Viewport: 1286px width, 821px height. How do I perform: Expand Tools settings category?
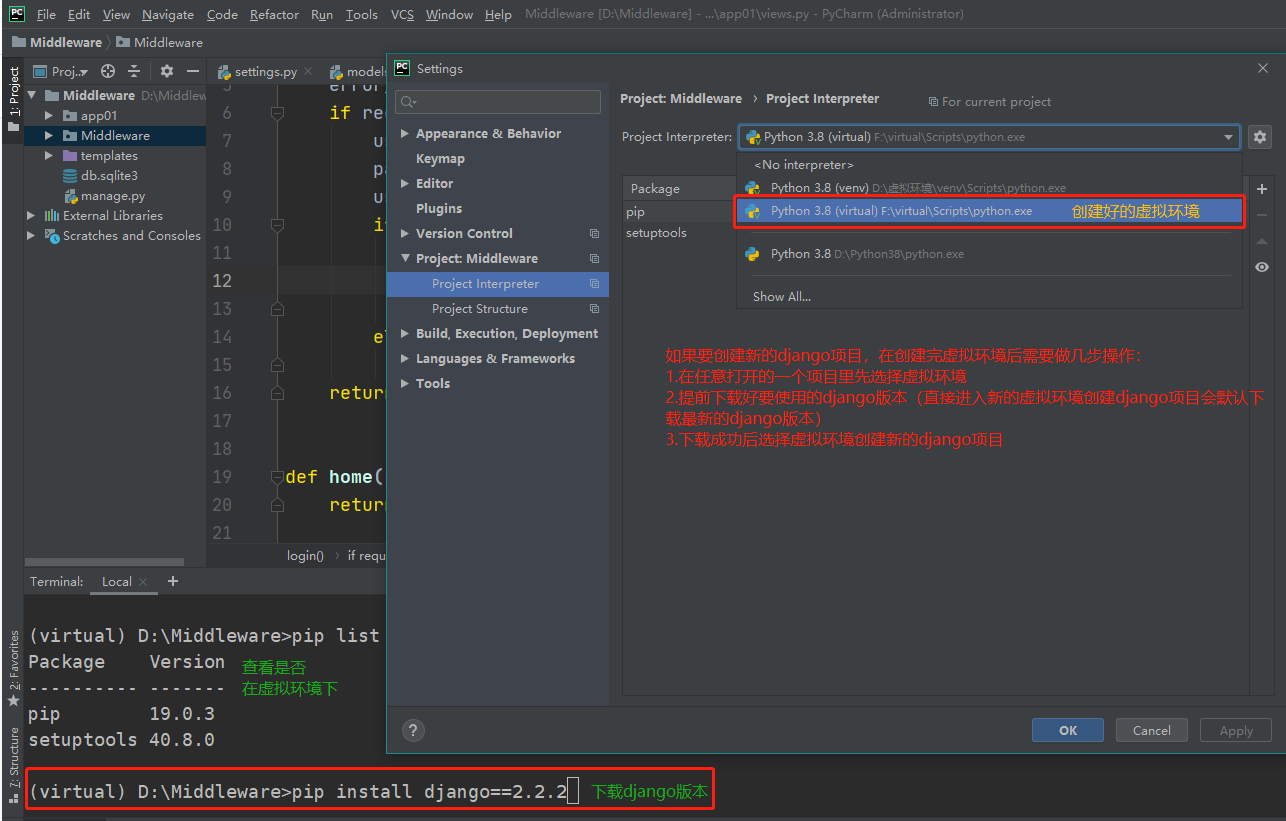[405, 384]
